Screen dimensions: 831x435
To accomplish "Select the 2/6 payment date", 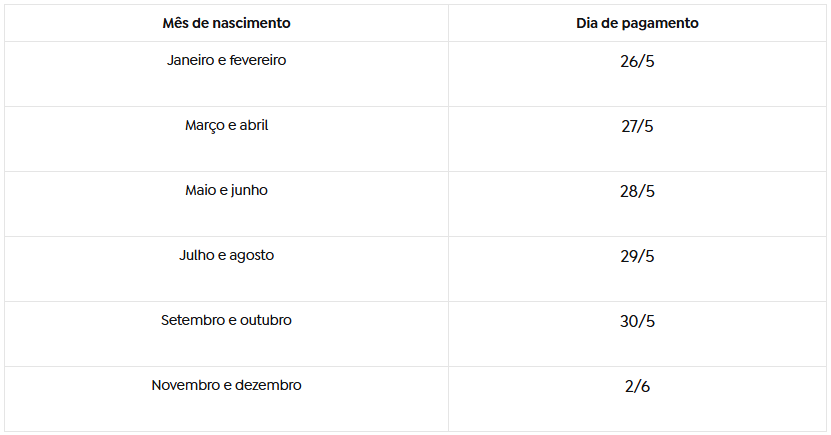I will [x=637, y=387].
